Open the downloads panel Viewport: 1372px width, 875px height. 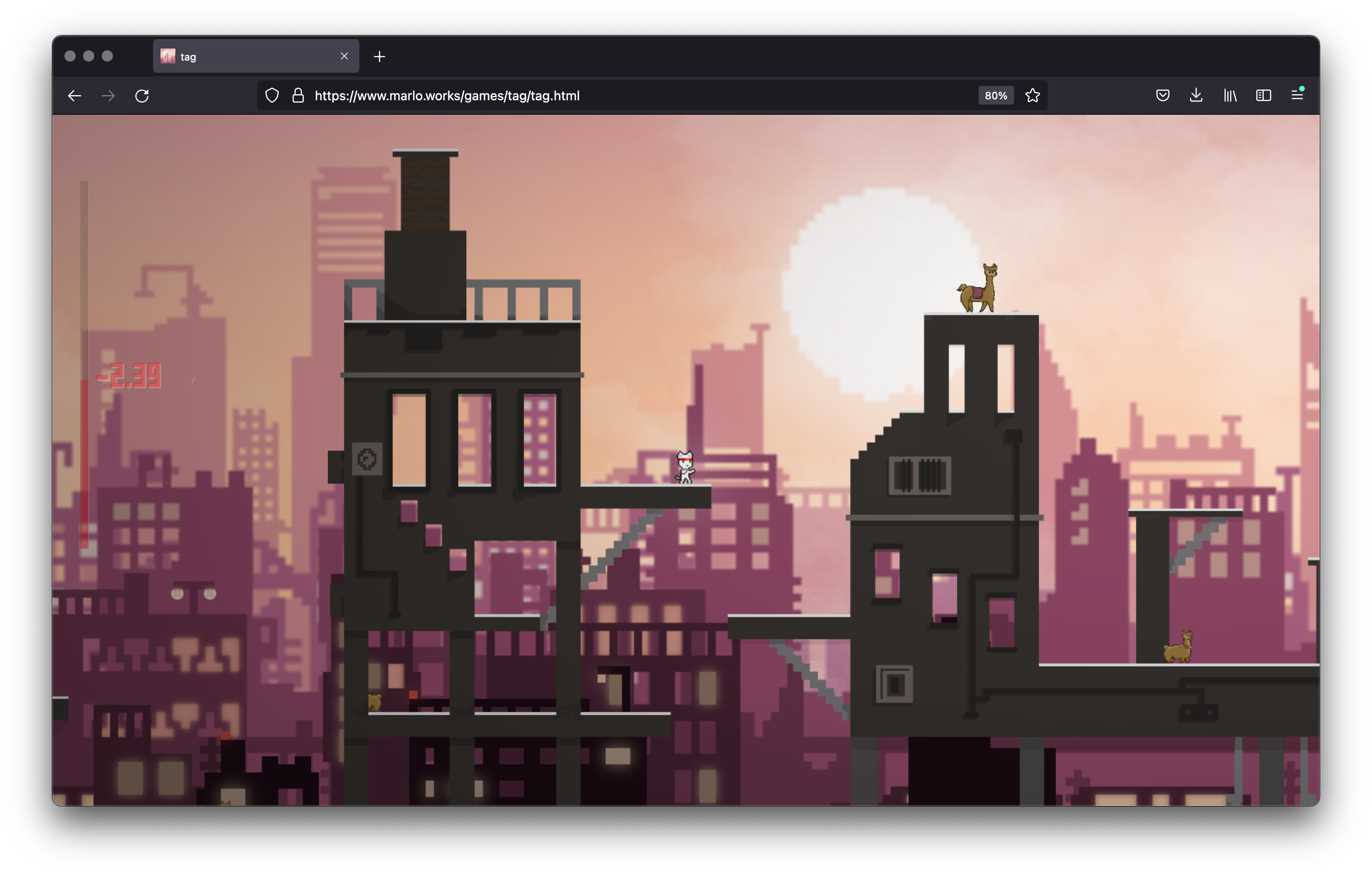[x=1196, y=96]
